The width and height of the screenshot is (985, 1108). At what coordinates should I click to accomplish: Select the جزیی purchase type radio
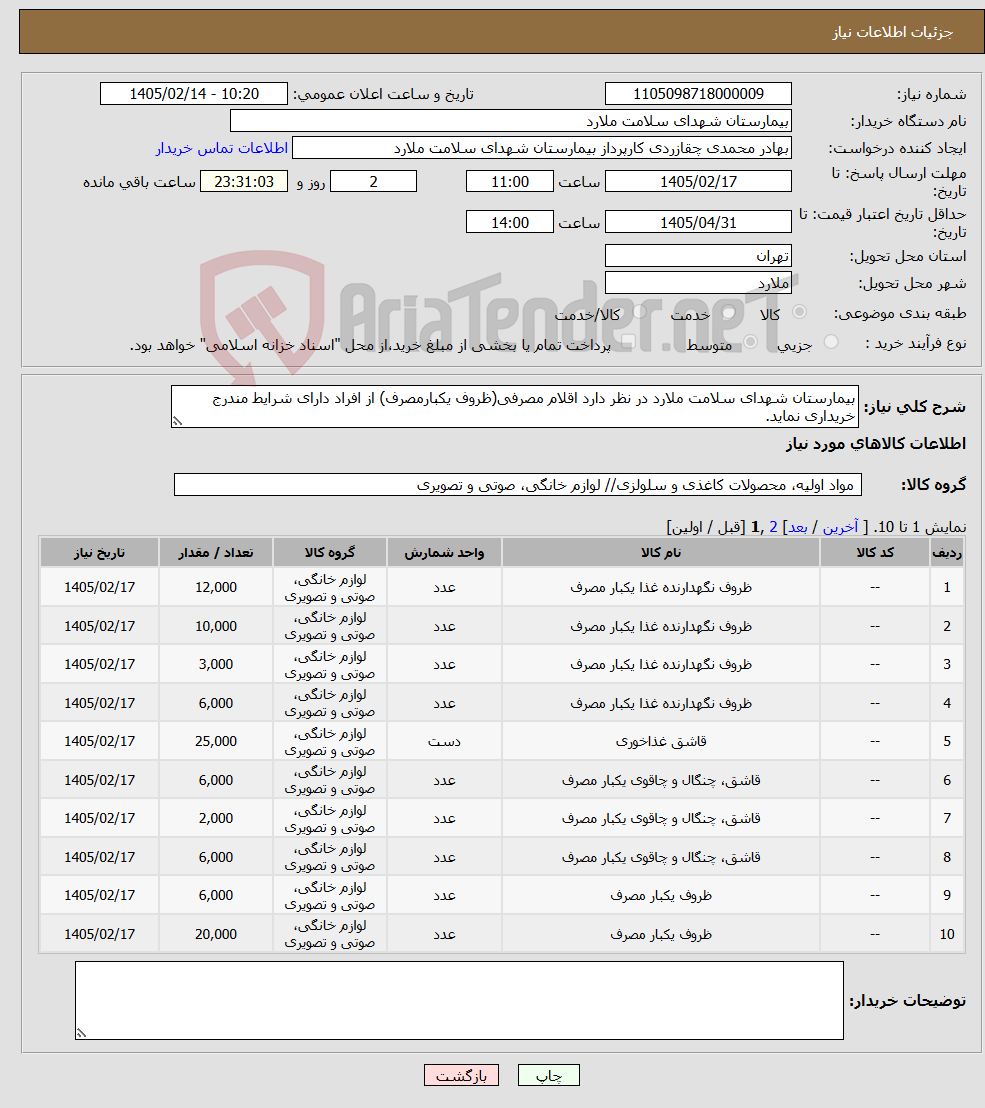831,342
